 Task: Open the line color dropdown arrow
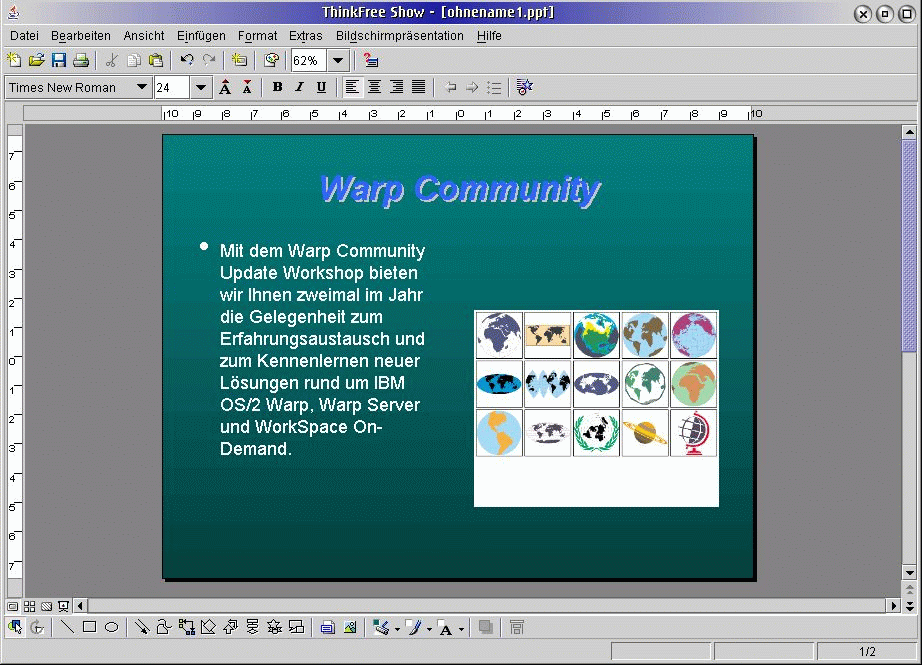[x=429, y=629]
